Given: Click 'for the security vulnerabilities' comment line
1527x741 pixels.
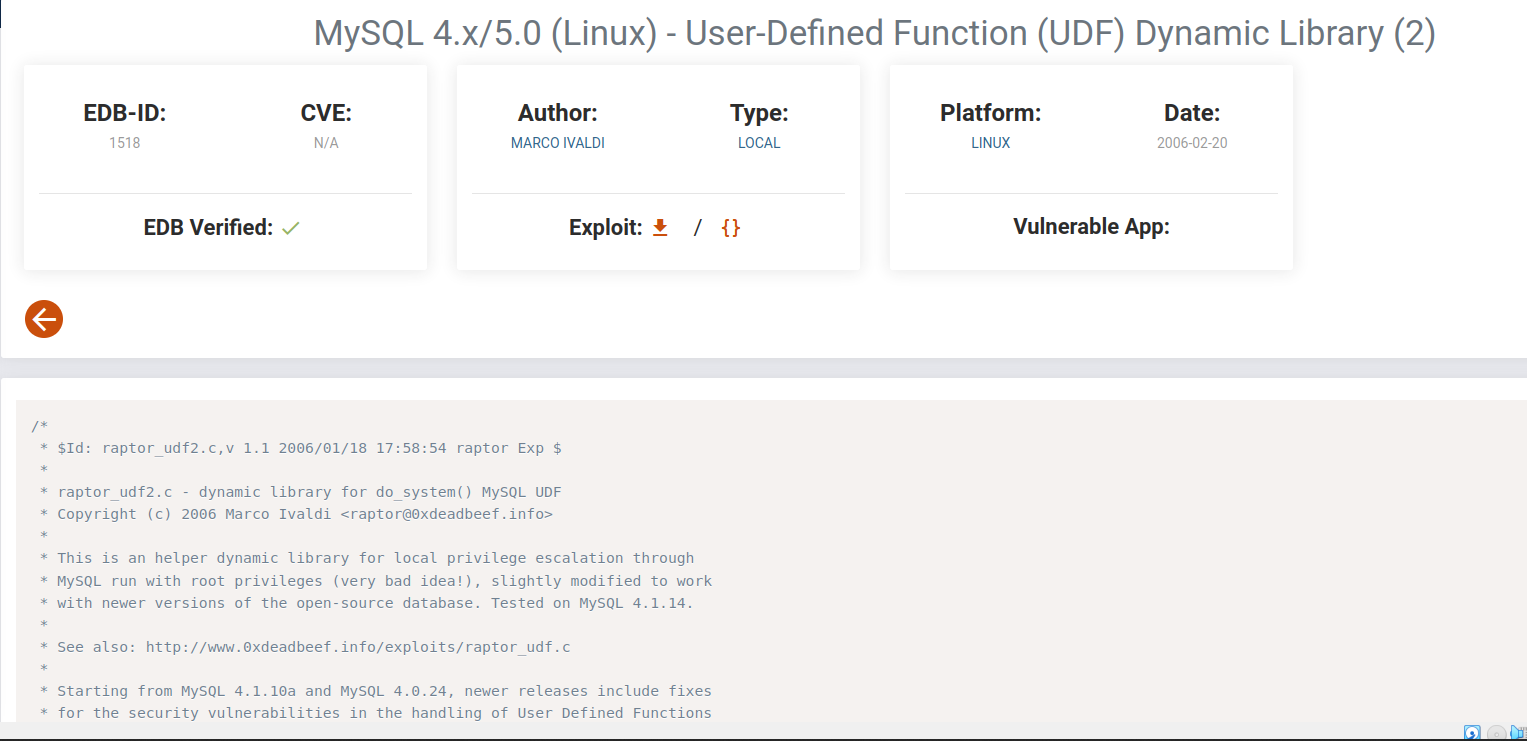Looking at the screenshot, I should (x=375, y=713).
